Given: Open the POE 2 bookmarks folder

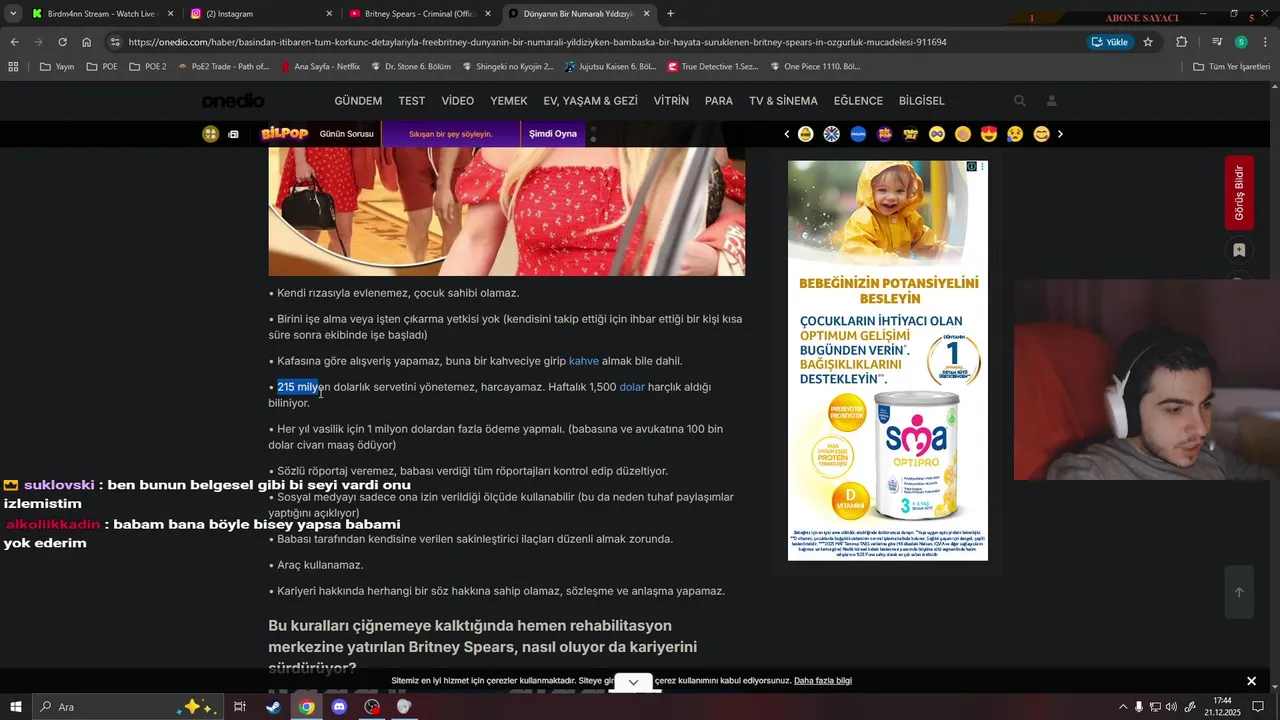Looking at the screenshot, I should pyautogui.click(x=147, y=67).
